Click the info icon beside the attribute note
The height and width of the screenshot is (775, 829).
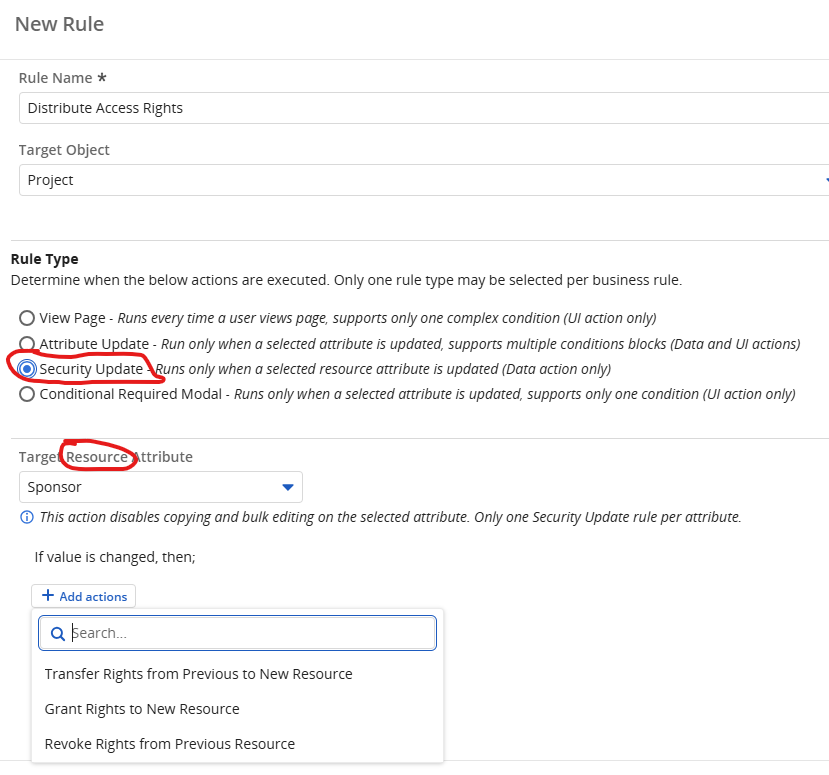coord(26,517)
